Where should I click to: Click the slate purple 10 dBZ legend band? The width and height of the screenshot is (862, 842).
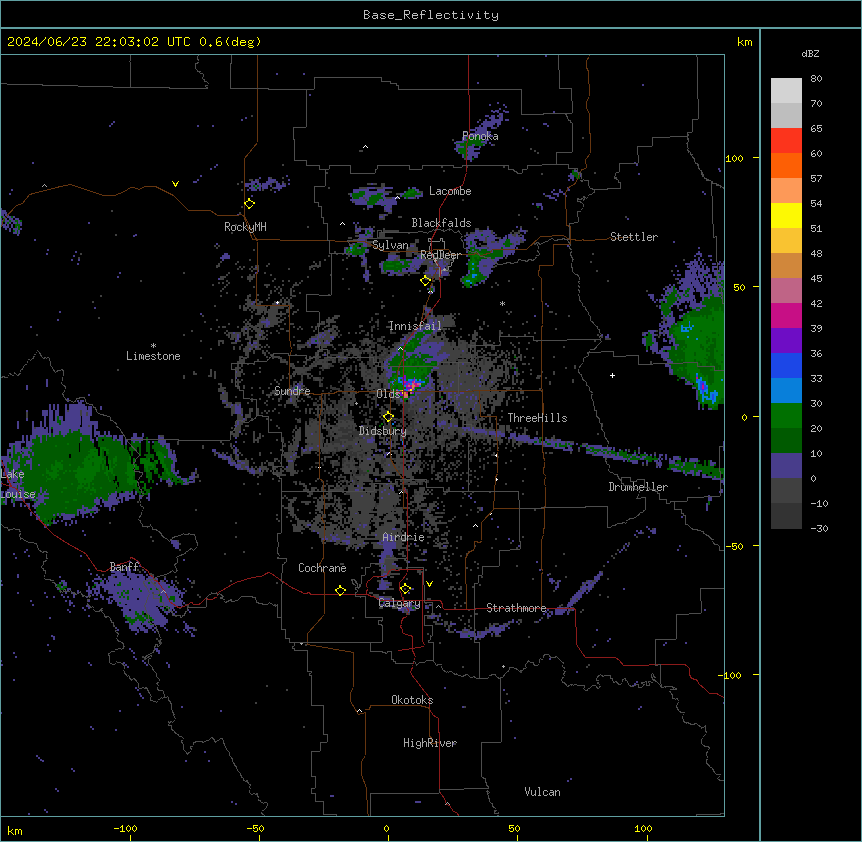point(786,466)
